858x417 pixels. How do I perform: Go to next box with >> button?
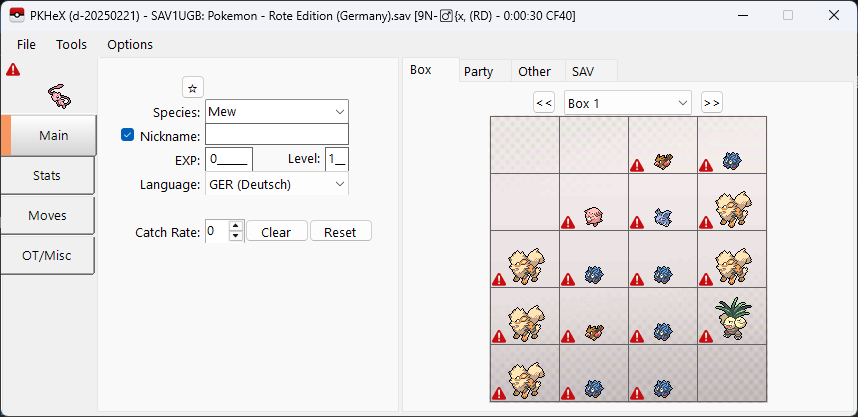[x=711, y=103]
